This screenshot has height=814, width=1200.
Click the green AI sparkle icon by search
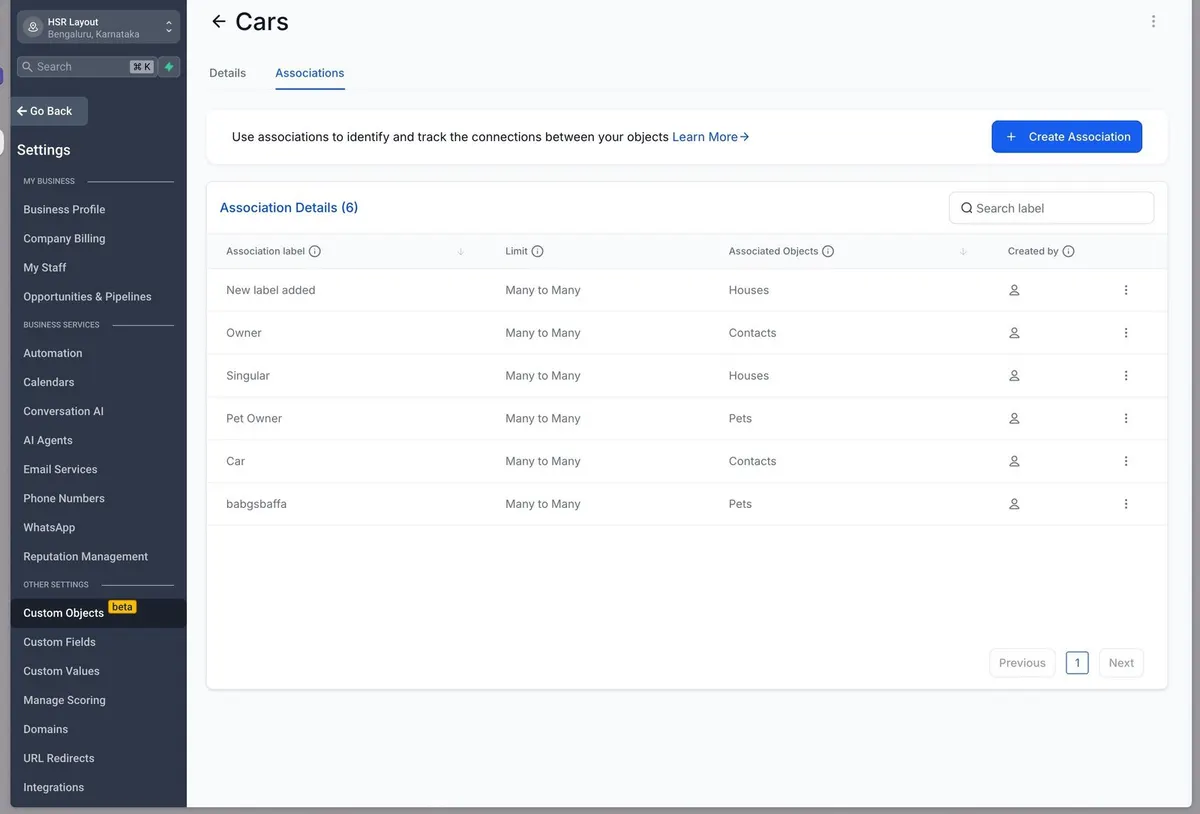pyautogui.click(x=169, y=67)
